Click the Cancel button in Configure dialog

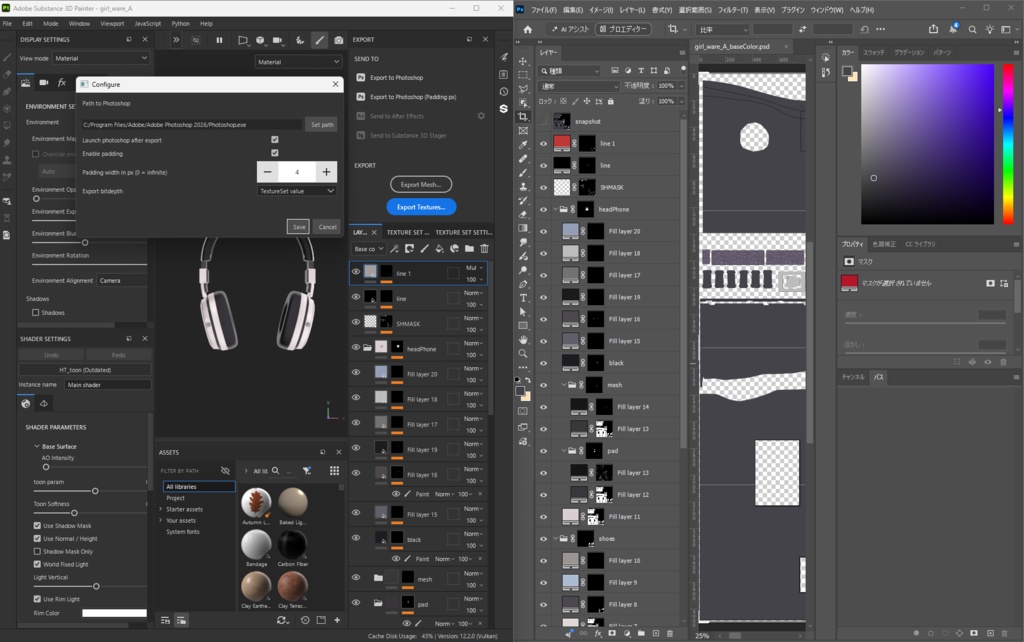point(327,227)
